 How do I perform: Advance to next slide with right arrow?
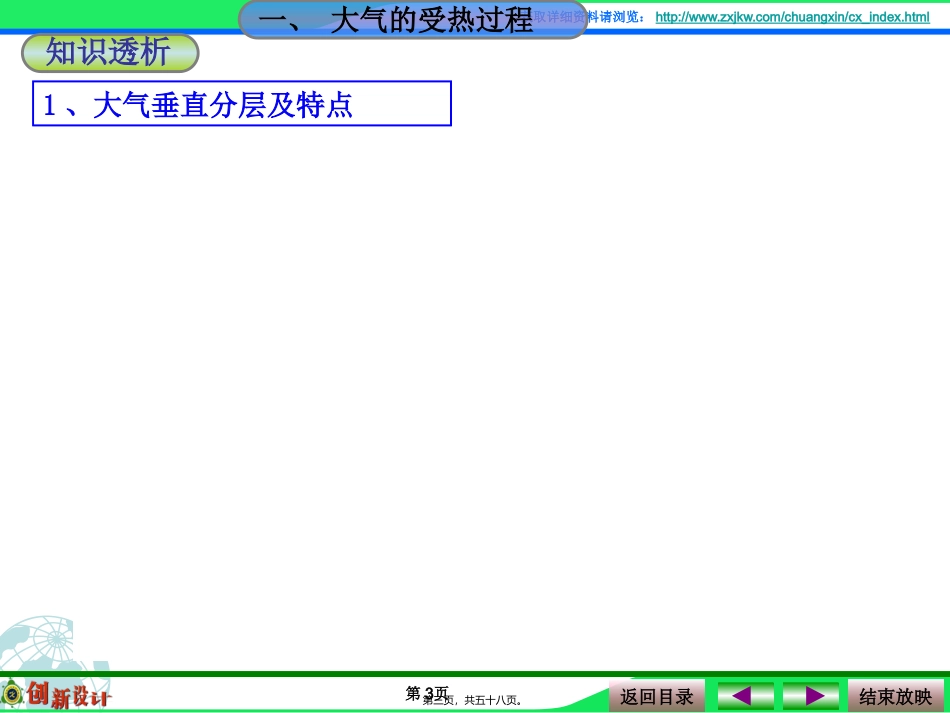(811, 696)
